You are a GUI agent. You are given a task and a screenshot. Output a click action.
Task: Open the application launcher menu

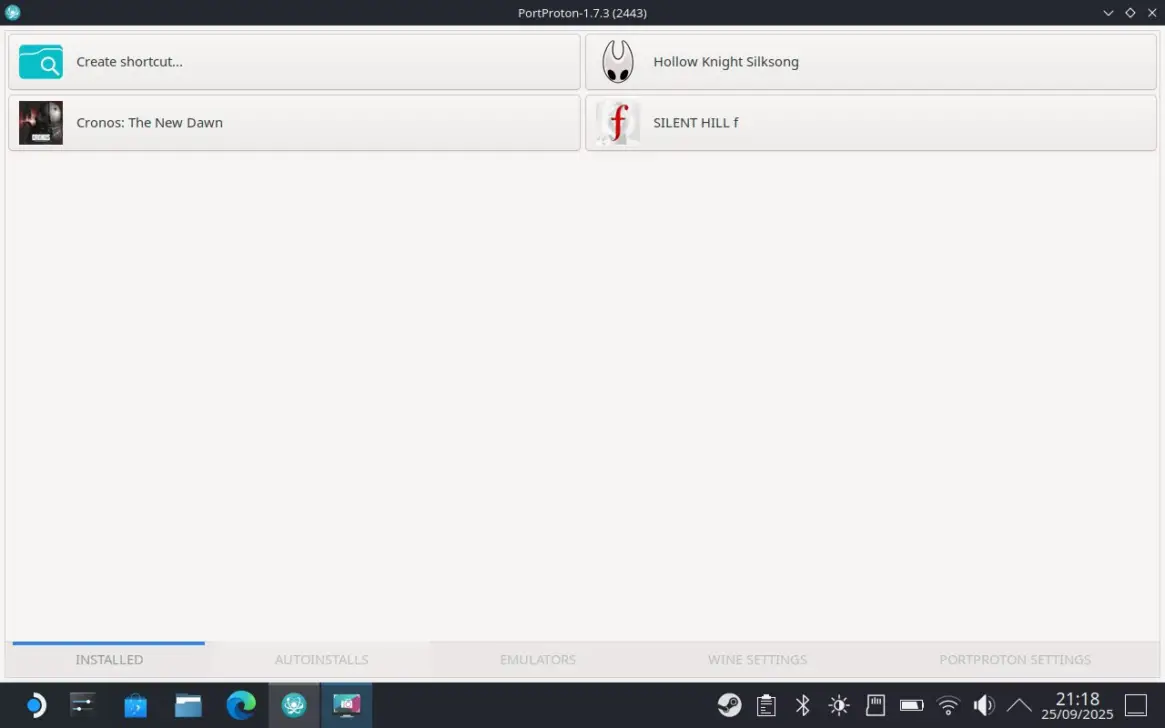[x=35, y=706]
